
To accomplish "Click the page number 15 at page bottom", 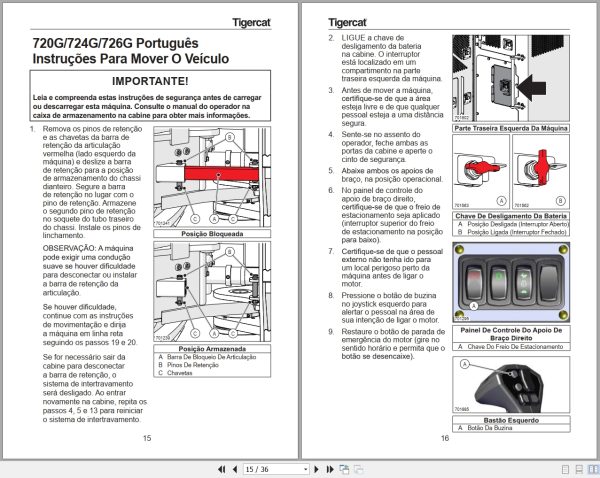I will click(x=147, y=438).
